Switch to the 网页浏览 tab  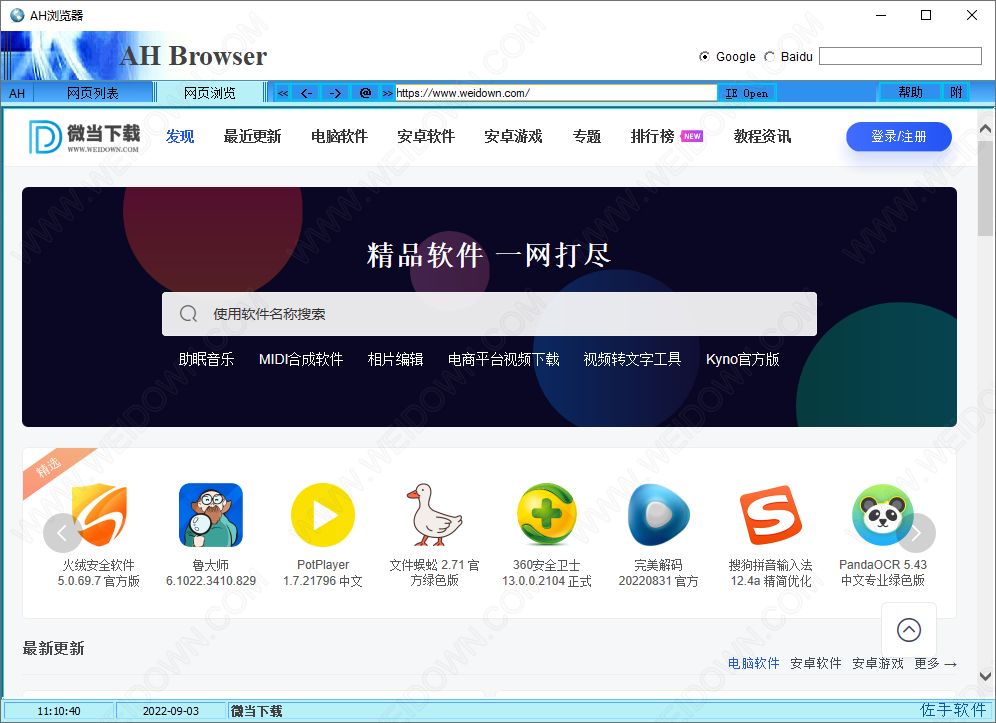pyautogui.click(x=210, y=93)
